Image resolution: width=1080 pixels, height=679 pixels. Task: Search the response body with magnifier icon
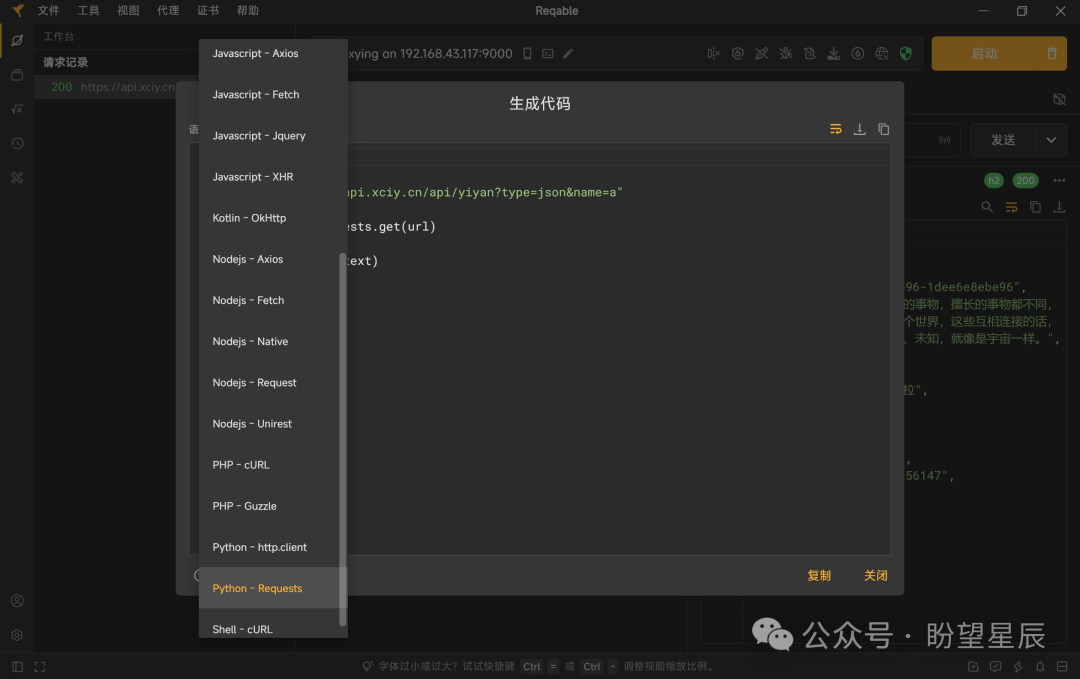987,207
